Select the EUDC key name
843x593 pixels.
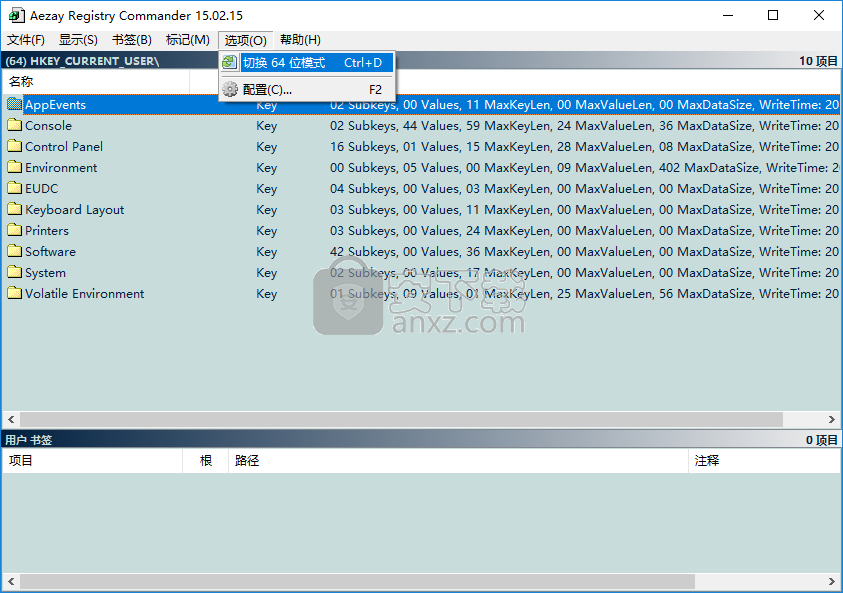pos(41,188)
